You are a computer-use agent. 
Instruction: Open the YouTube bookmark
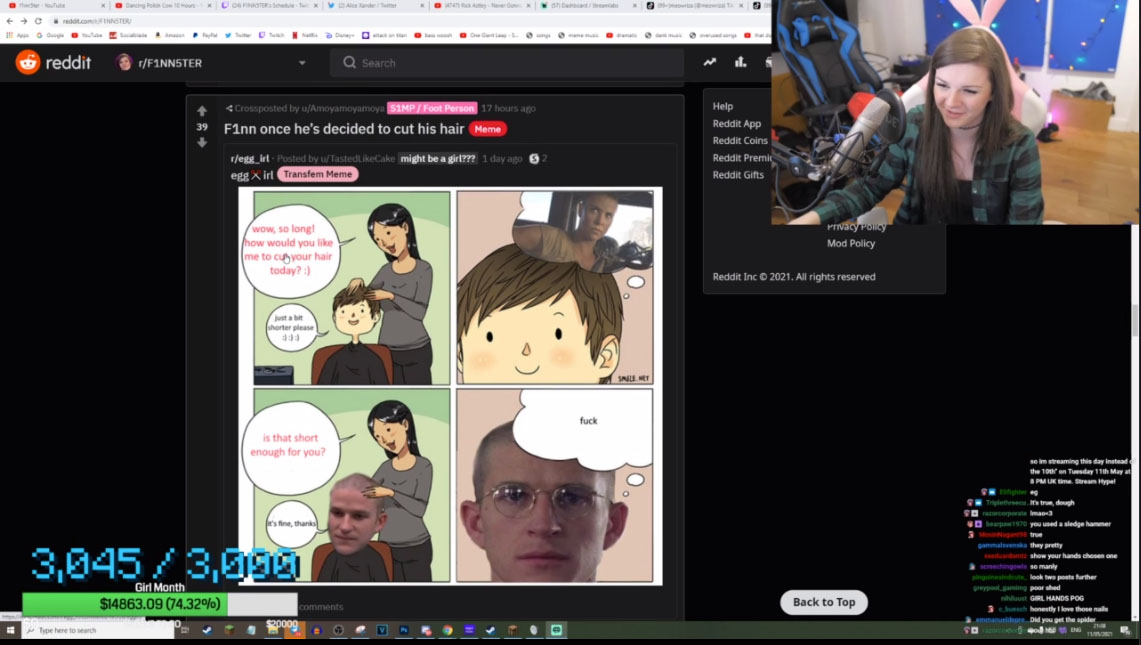pos(87,35)
